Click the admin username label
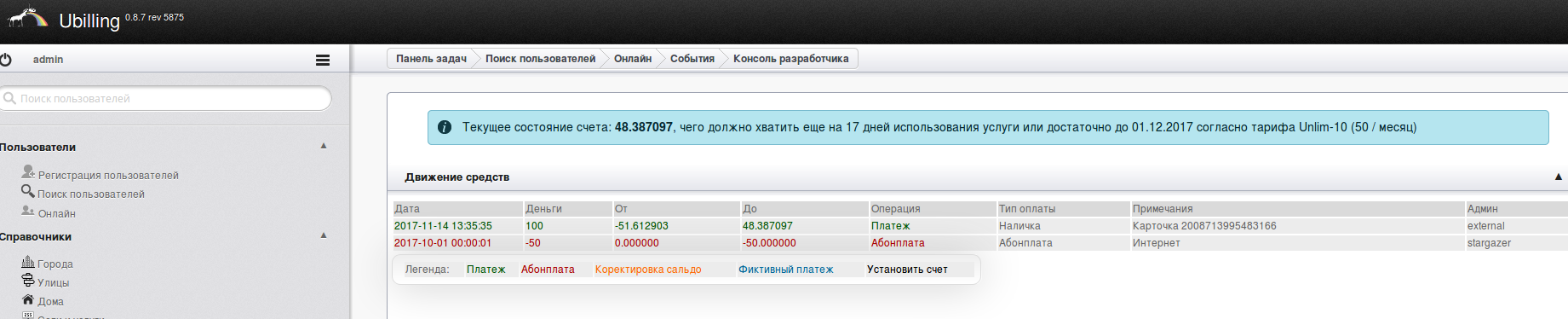This screenshot has height=319, width=1568. coord(48,60)
